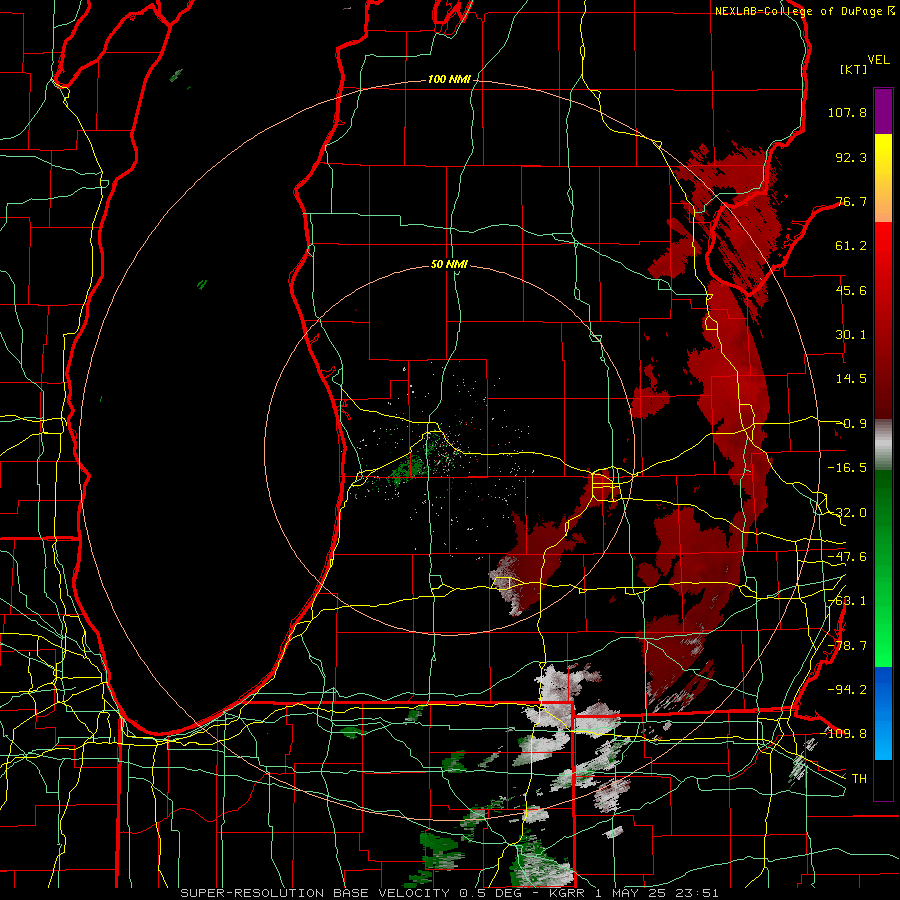Image resolution: width=900 pixels, height=900 pixels.
Task: Click the -78.7 legend value
Action: point(847,646)
